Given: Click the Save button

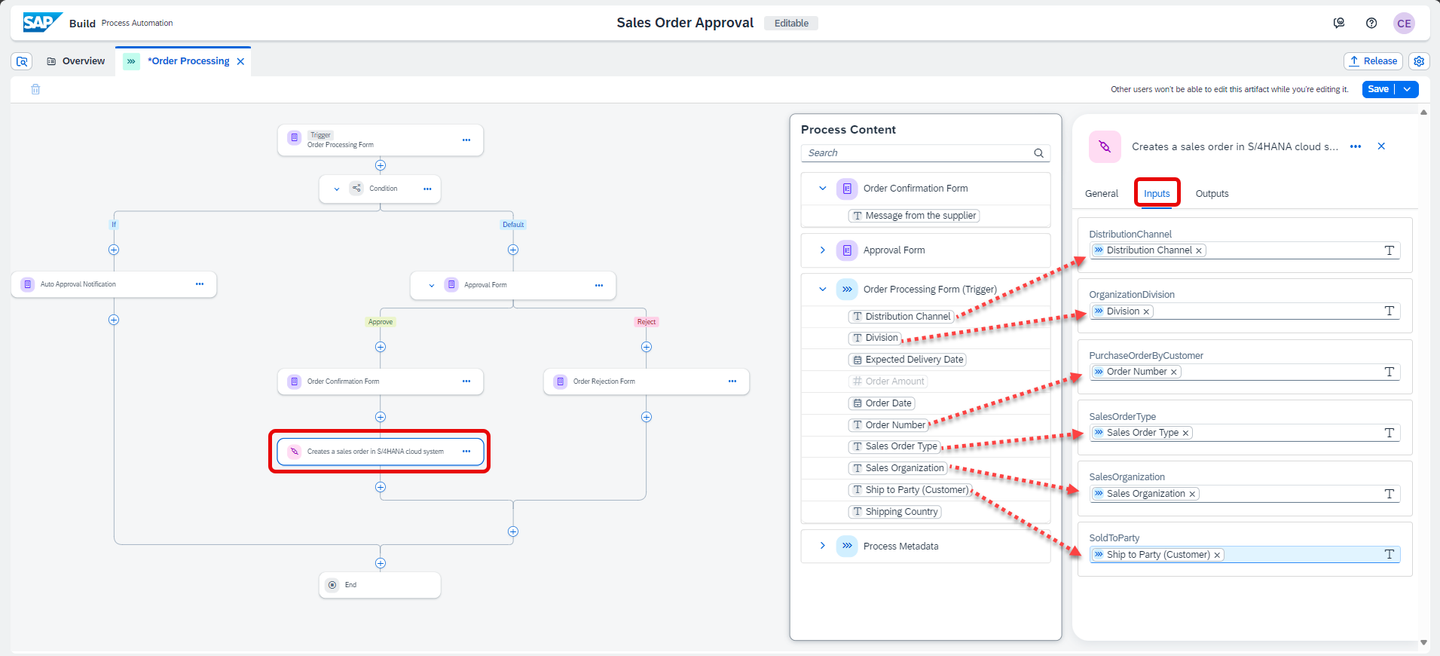Looking at the screenshot, I should tap(1378, 89).
